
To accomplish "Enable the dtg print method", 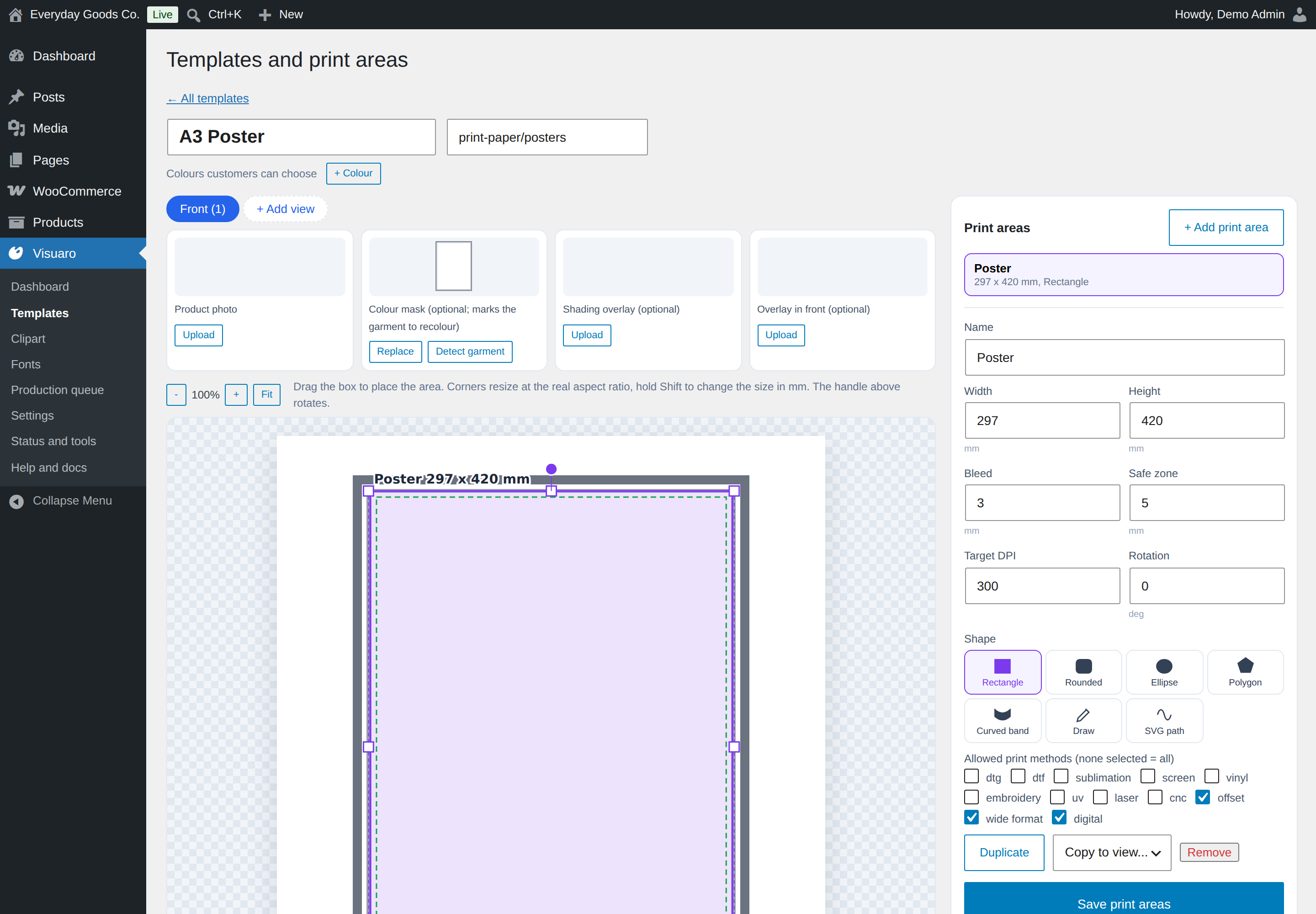I will [971, 776].
